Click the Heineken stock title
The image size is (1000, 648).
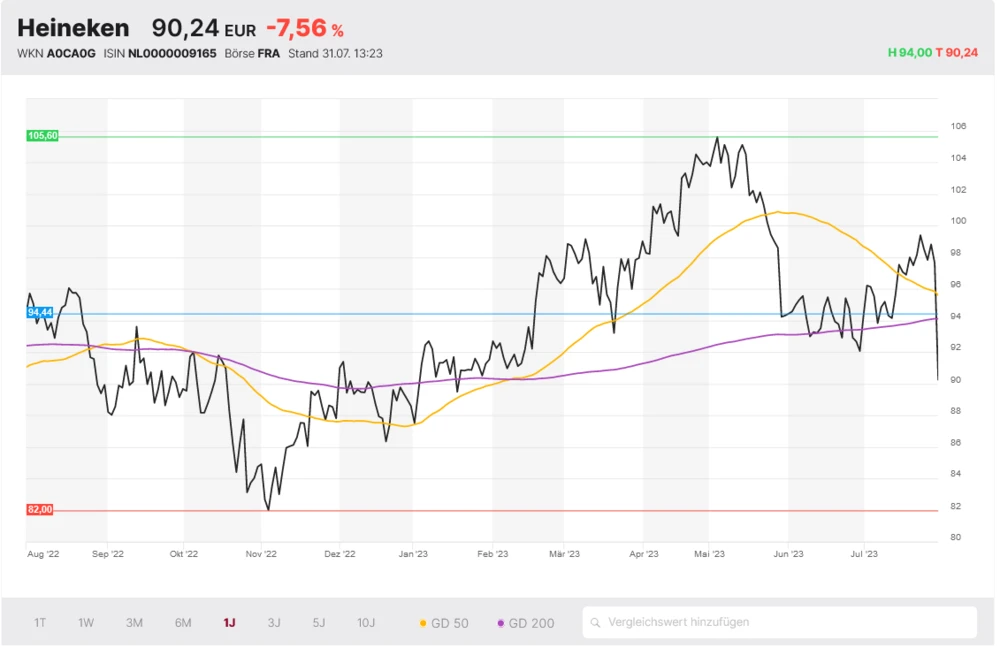coord(73,28)
